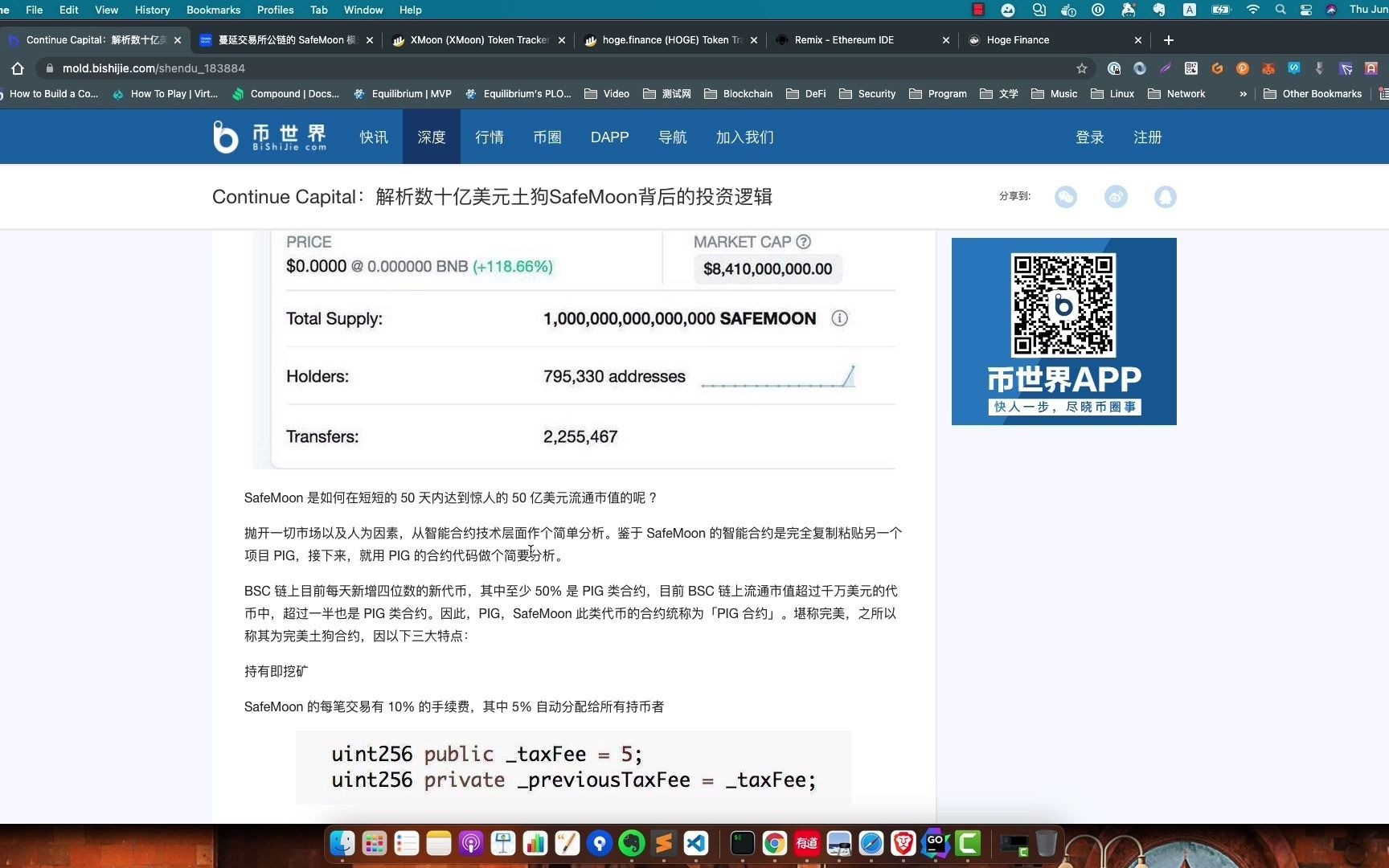Open the 加入我们 link
The image size is (1389, 868).
[x=745, y=137]
